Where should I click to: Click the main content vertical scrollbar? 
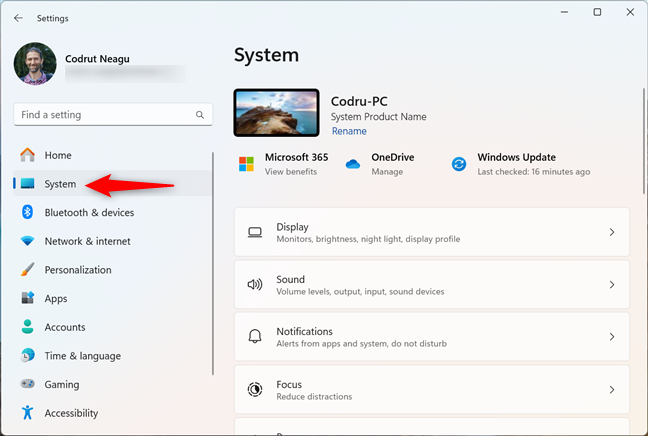(644, 141)
